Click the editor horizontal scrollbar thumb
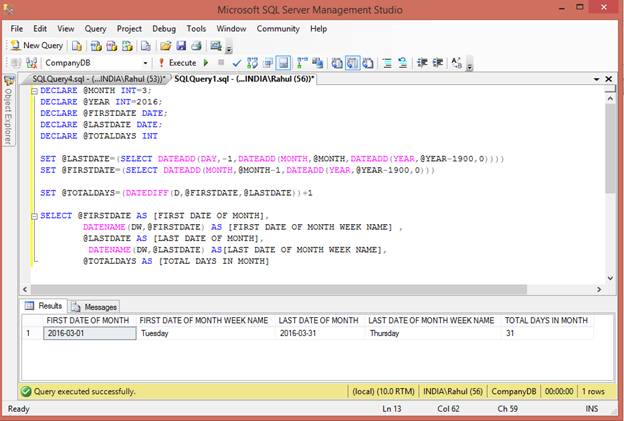The width and height of the screenshot is (624, 421). point(279,289)
